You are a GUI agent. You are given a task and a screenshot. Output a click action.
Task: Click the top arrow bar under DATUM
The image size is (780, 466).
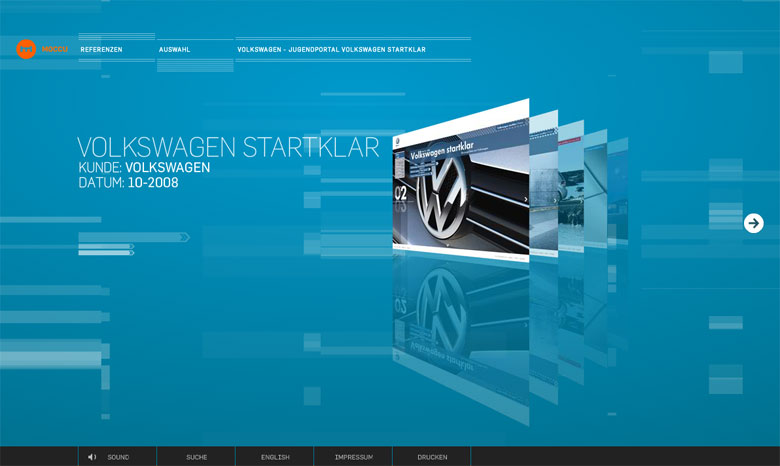pyautogui.click(x=132, y=237)
